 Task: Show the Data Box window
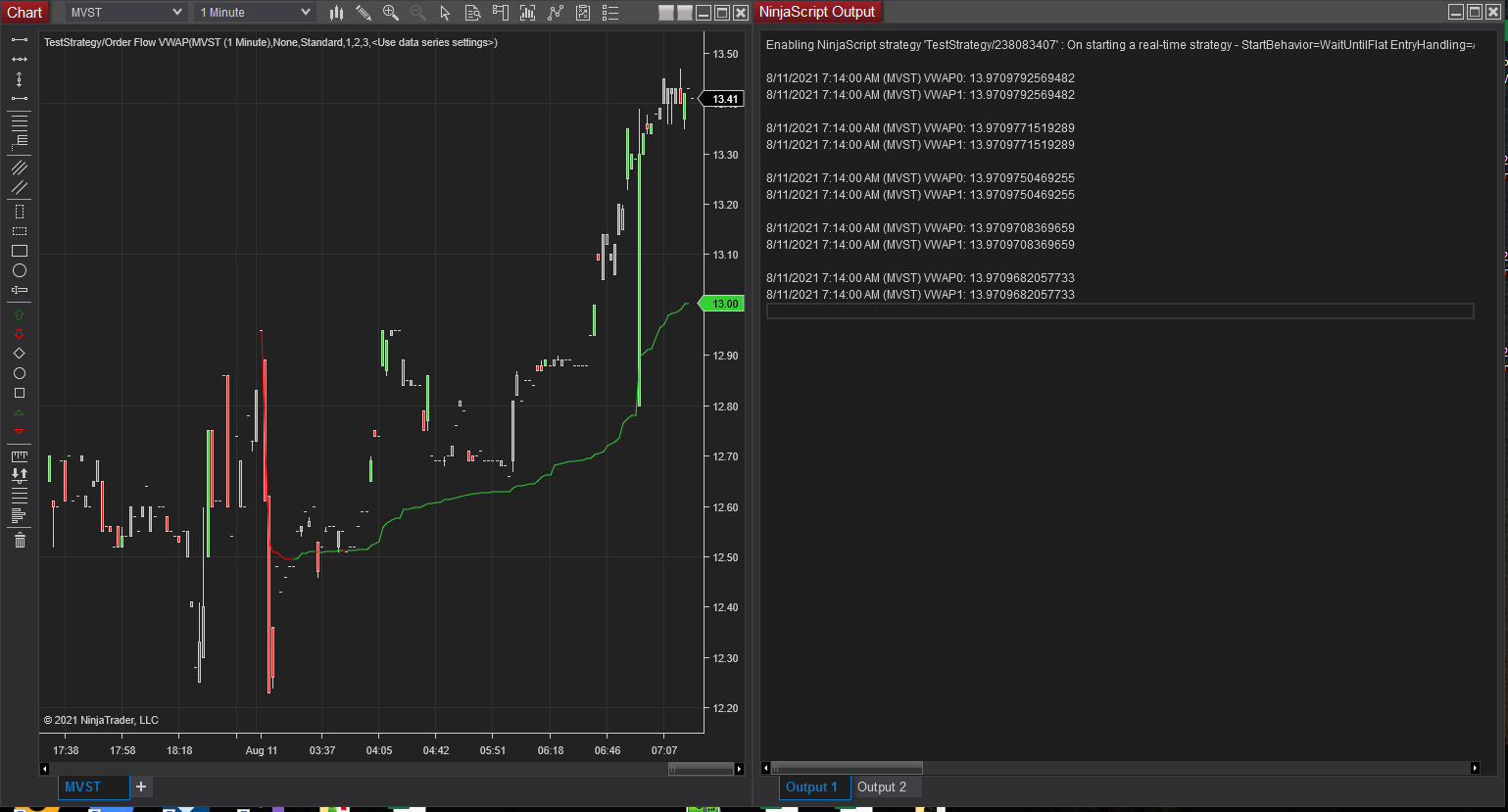[x=473, y=13]
